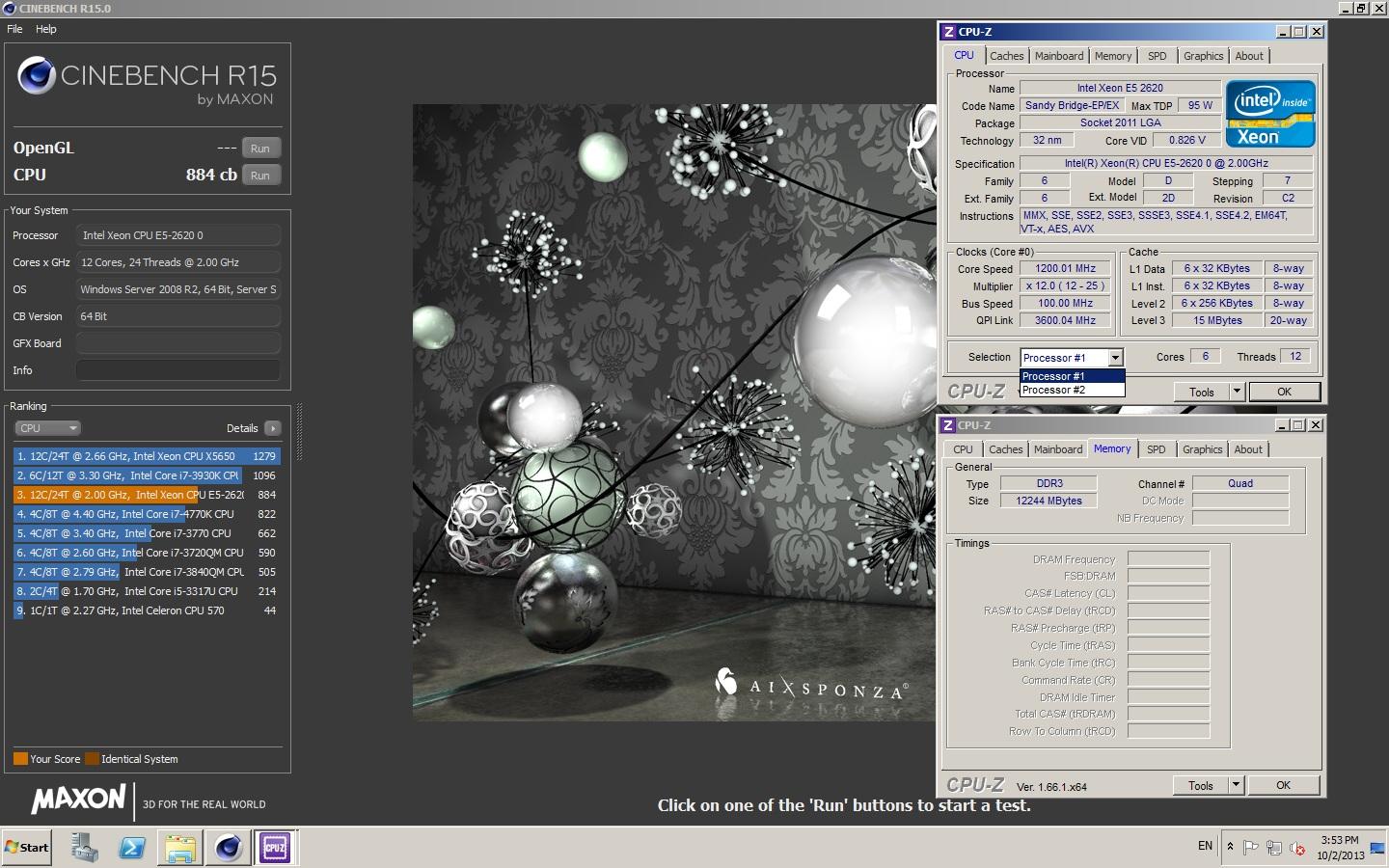The height and width of the screenshot is (868, 1389).
Task: Switch to Caches tab in top CPU-Z window
Action: click(x=1006, y=56)
